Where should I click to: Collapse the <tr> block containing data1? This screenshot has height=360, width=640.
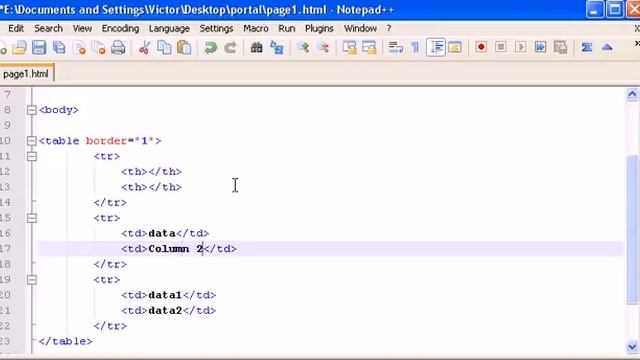tap(32, 280)
